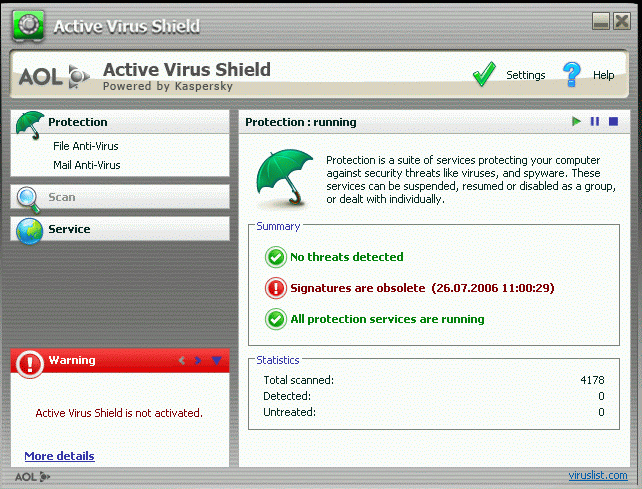Image resolution: width=642 pixels, height=489 pixels.
Task: Click the green check icon for No threats detected
Action: pyautogui.click(x=276, y=257)
